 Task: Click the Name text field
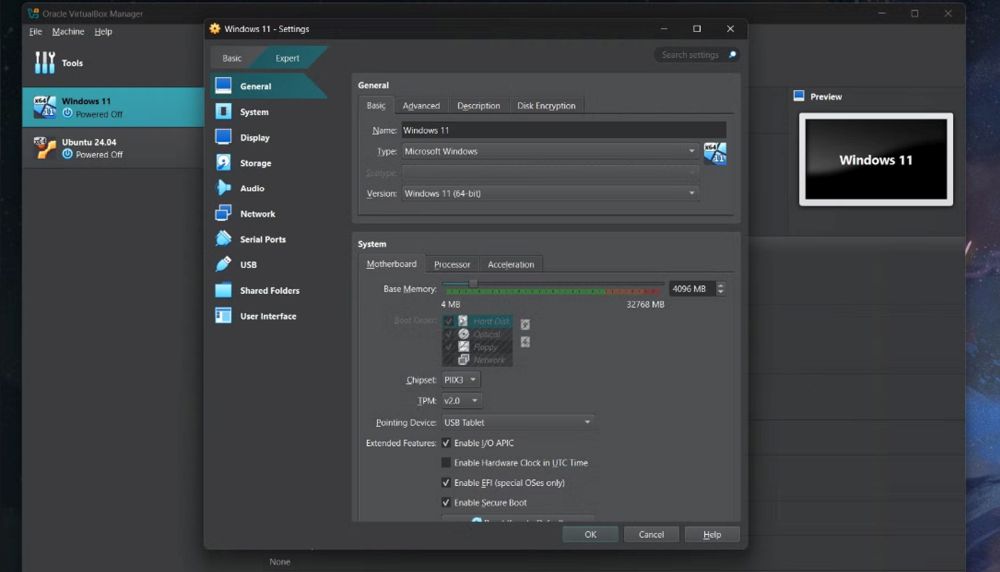[563, 130]
